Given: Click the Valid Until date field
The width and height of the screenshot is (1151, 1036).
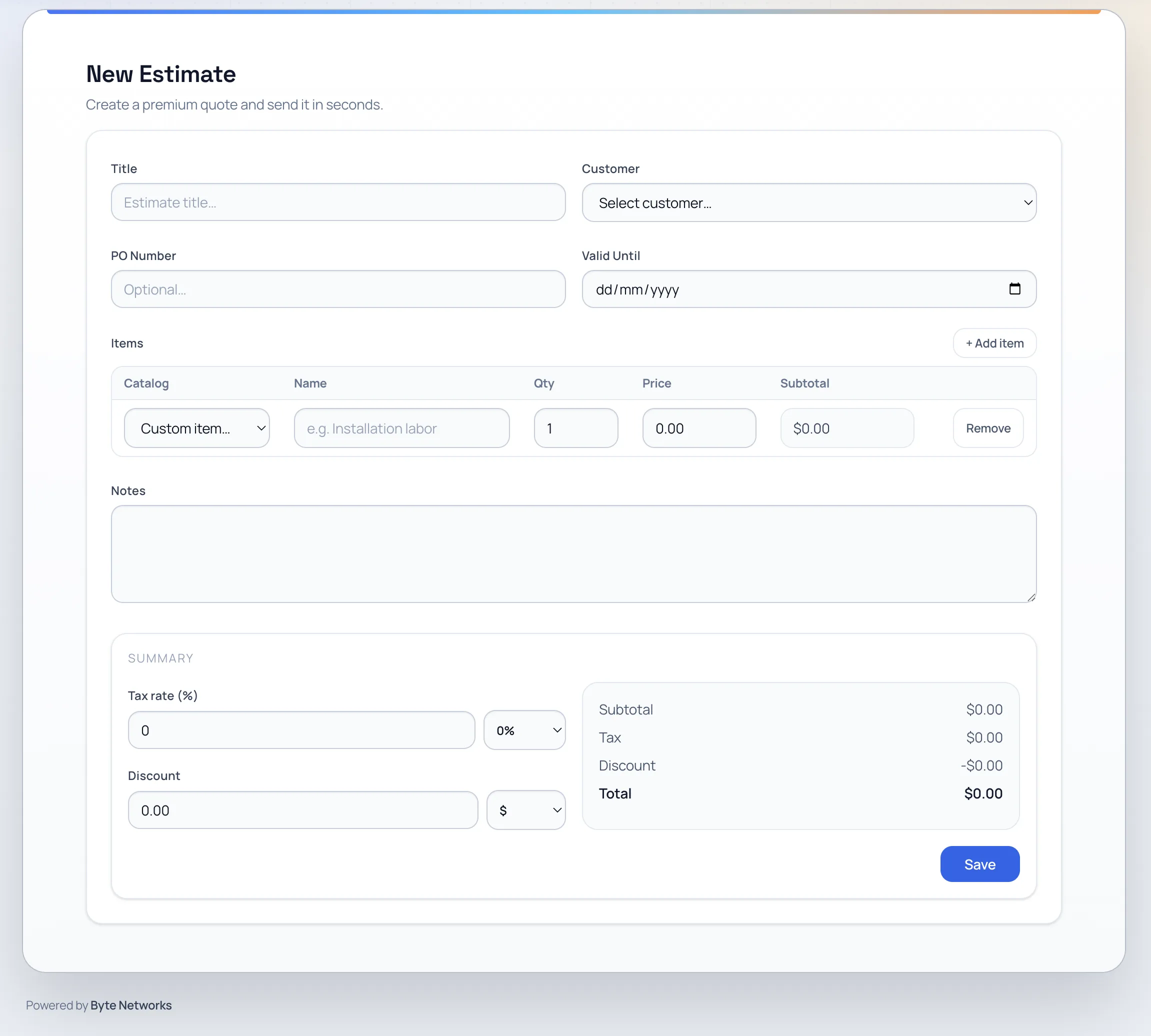Looking at the screenshot, I should (785, 288).
